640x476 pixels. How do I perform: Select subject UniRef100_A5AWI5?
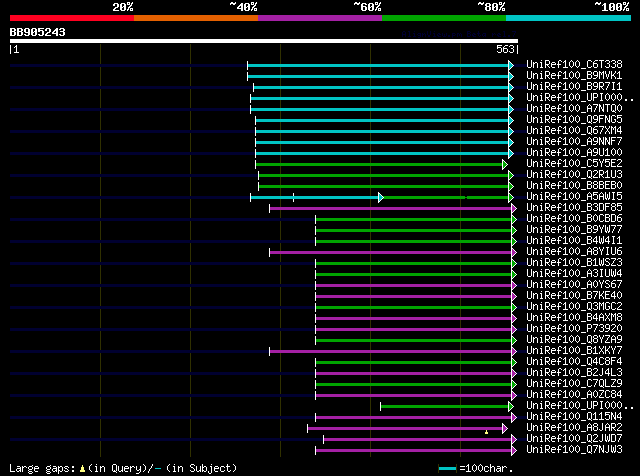point(574,196)
